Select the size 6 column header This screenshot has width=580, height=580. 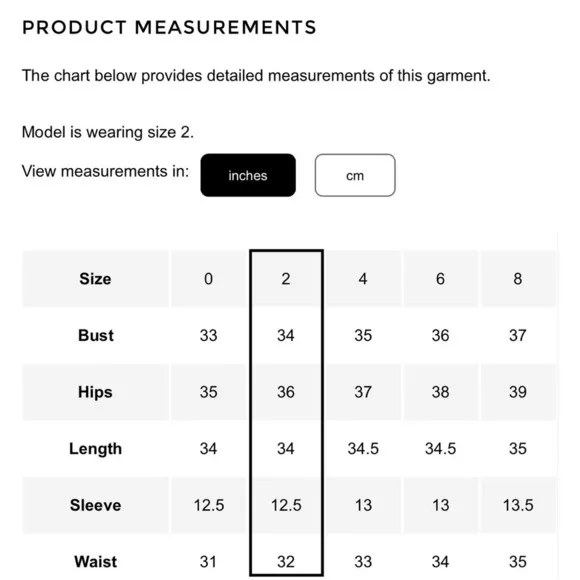tap(440, 279)
